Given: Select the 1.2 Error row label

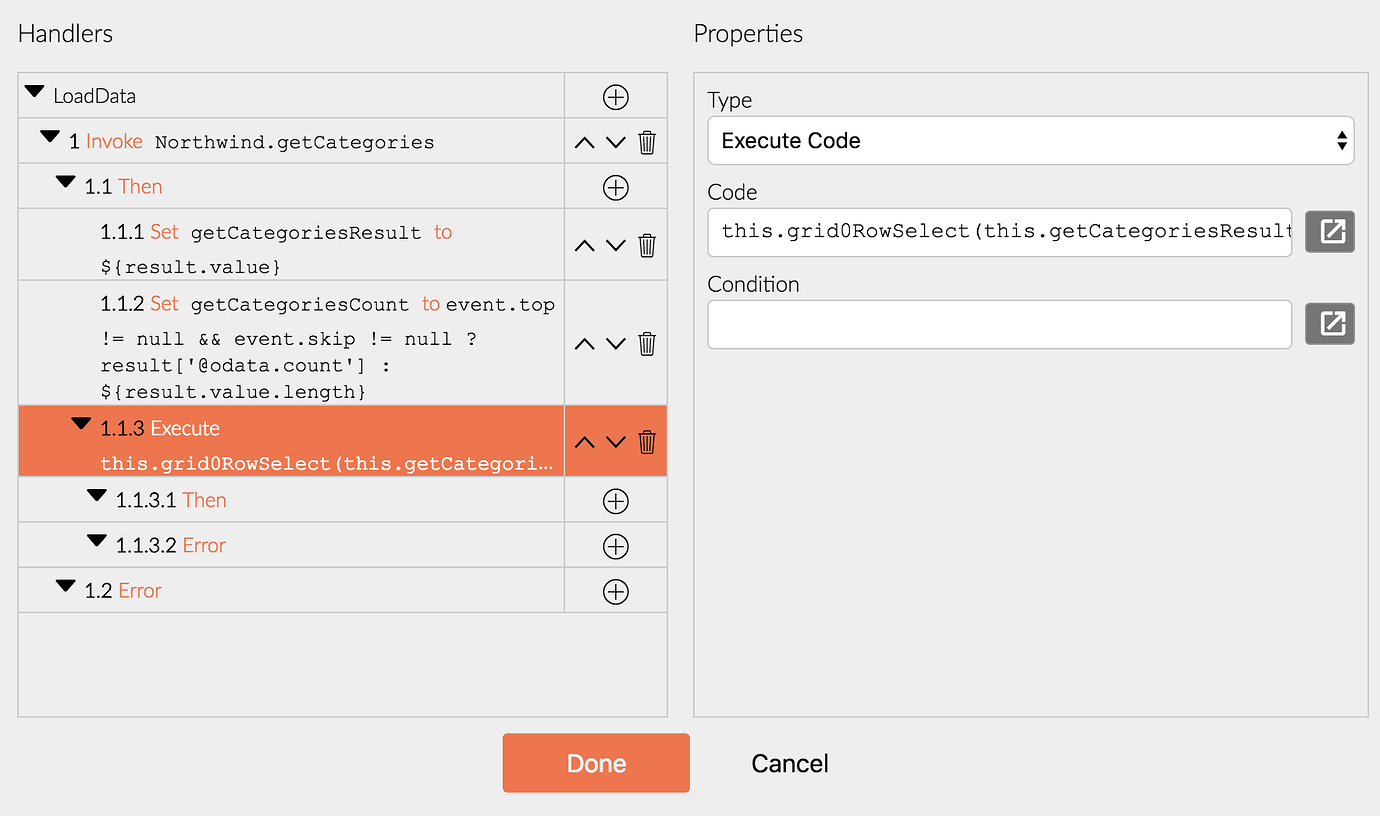Looking at the screenshot, I should 123,591.
